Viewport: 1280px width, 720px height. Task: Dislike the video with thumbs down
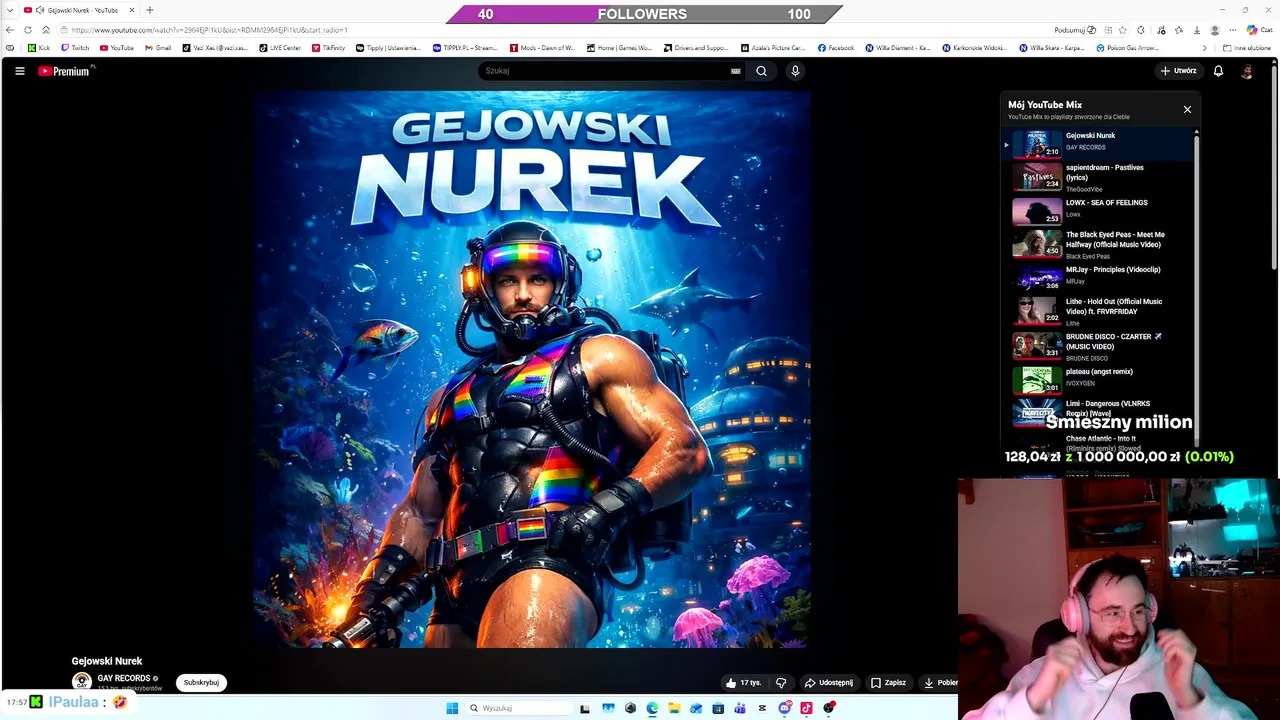(781, 683)
